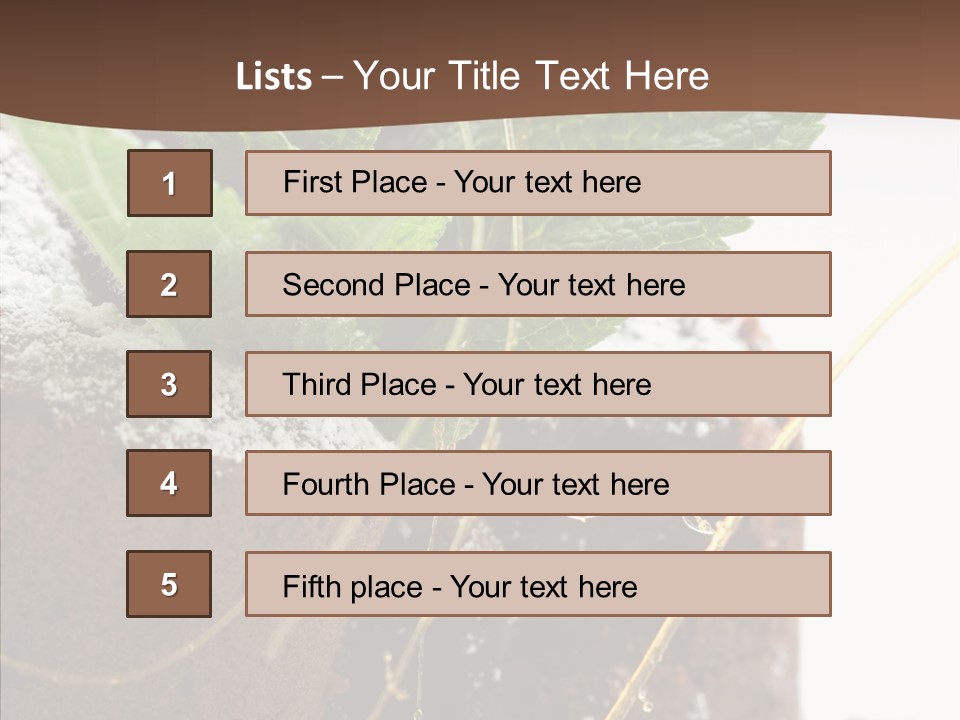Click the number 1 box

pyautogui.click(x=170, y=183)
